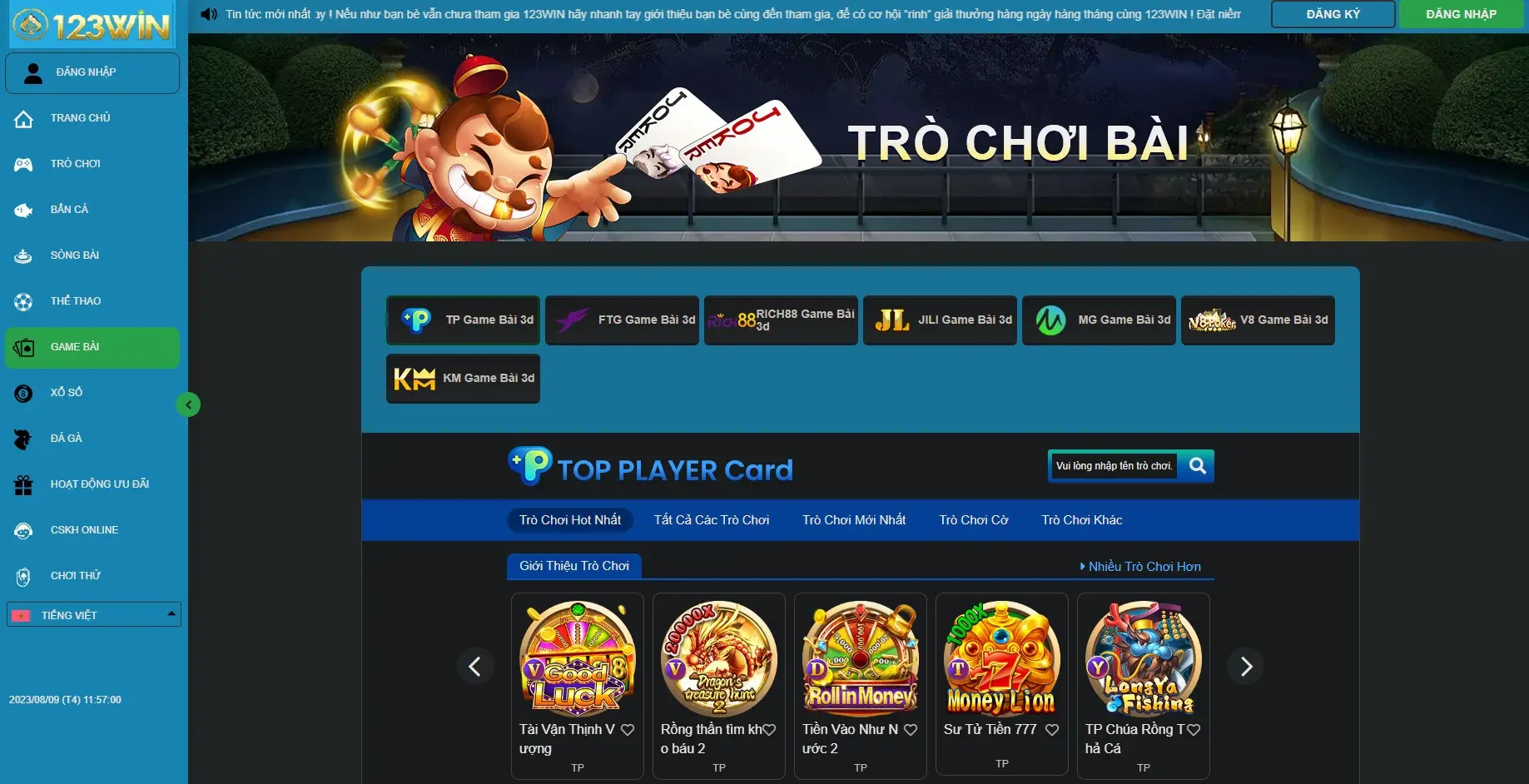Click the 123WIN logo
The width and height of the screenshot is (1529, 784).
92,24
